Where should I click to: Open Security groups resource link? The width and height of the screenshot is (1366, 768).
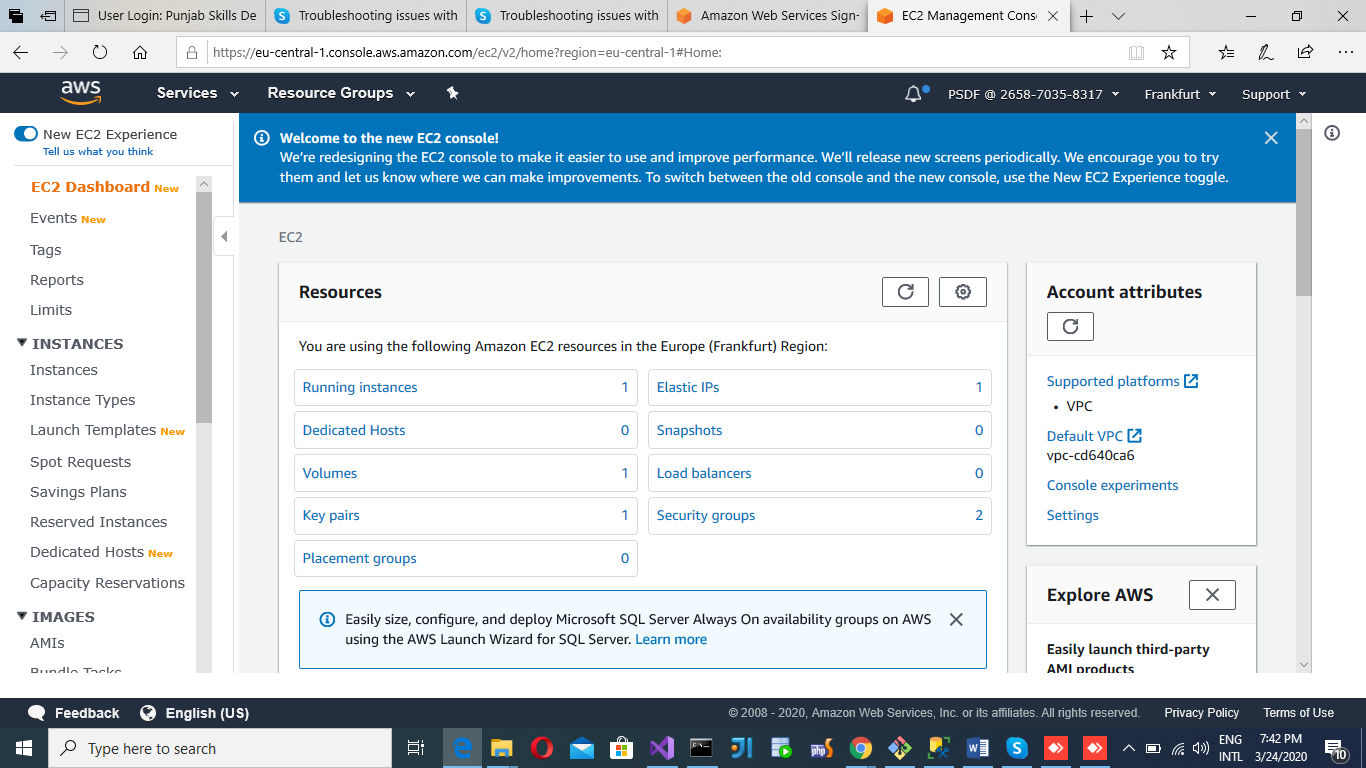706,515
